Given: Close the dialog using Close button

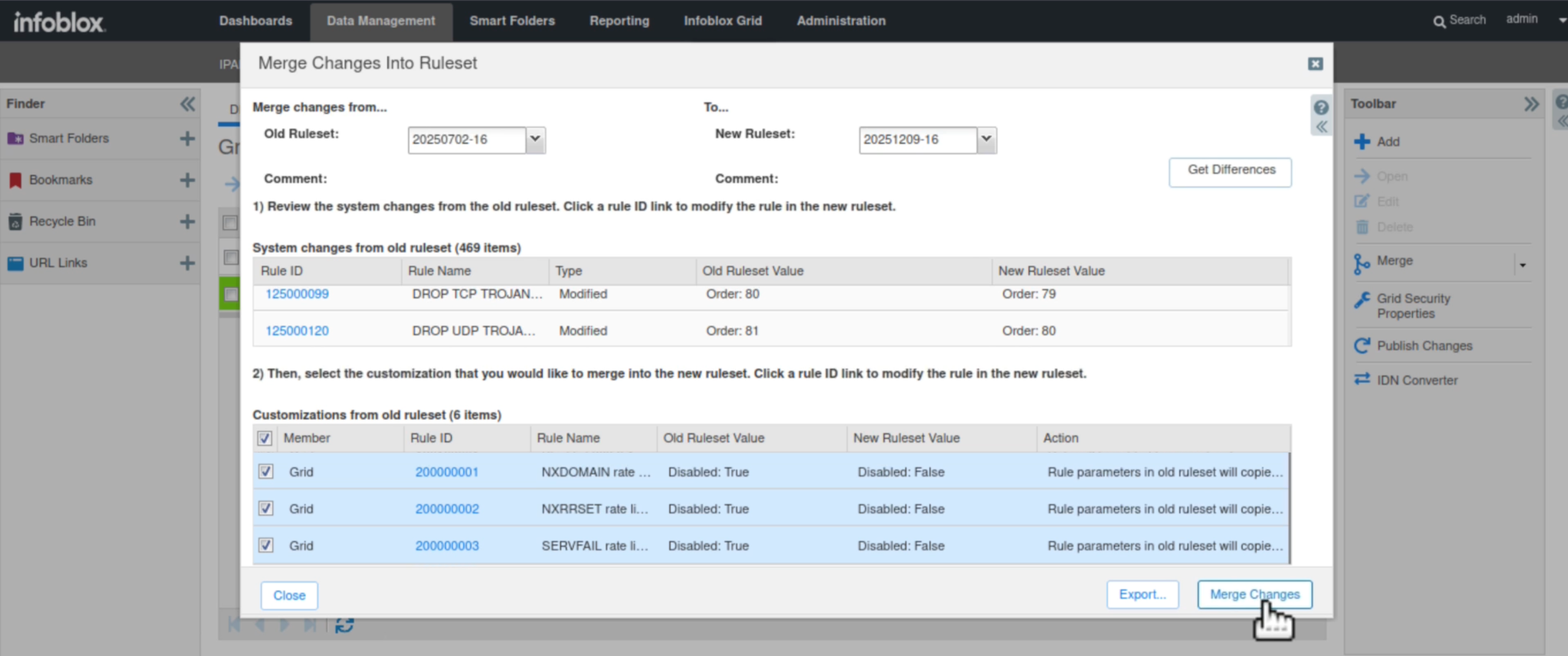Looking at the screenshot, I should coord(289,595).
